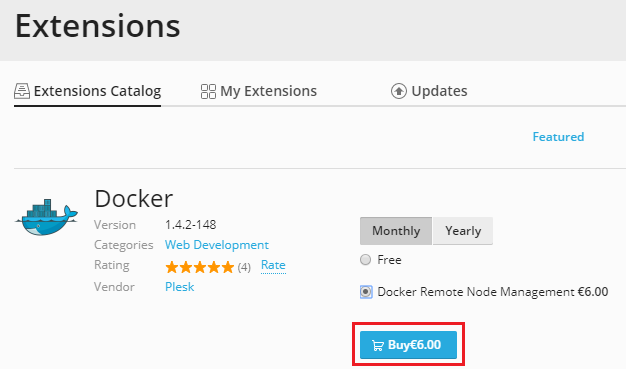Click the Docker Remote Node Management €6.00 label

(x=493, y=292)
